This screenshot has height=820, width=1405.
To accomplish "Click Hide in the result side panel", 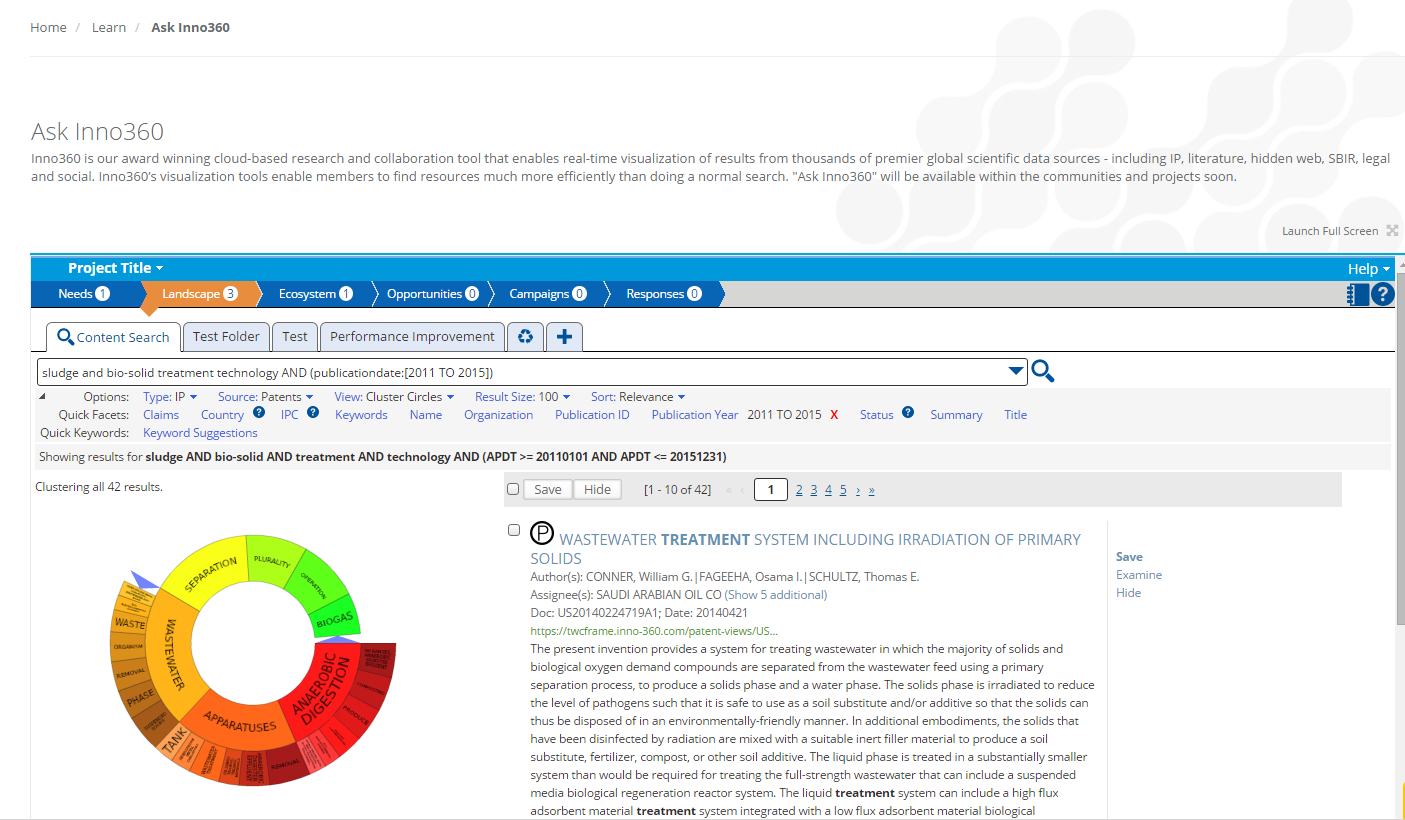I will coord(1128,593).
